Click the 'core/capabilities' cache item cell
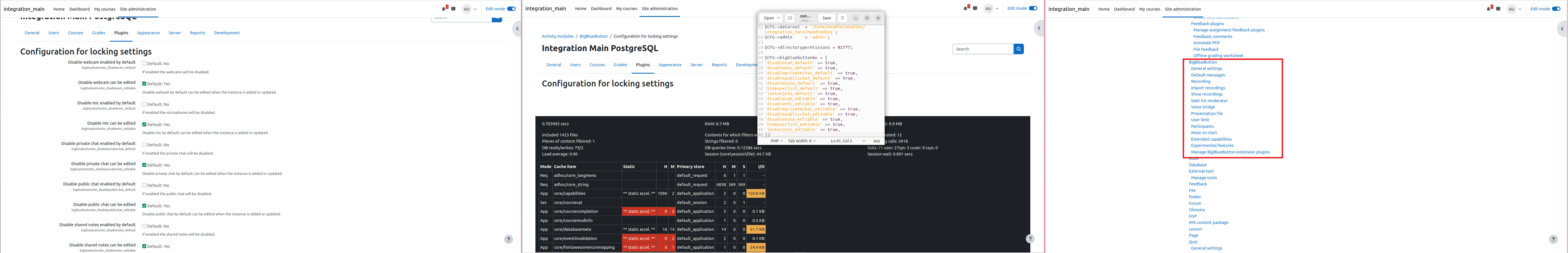 pos(587,193)
